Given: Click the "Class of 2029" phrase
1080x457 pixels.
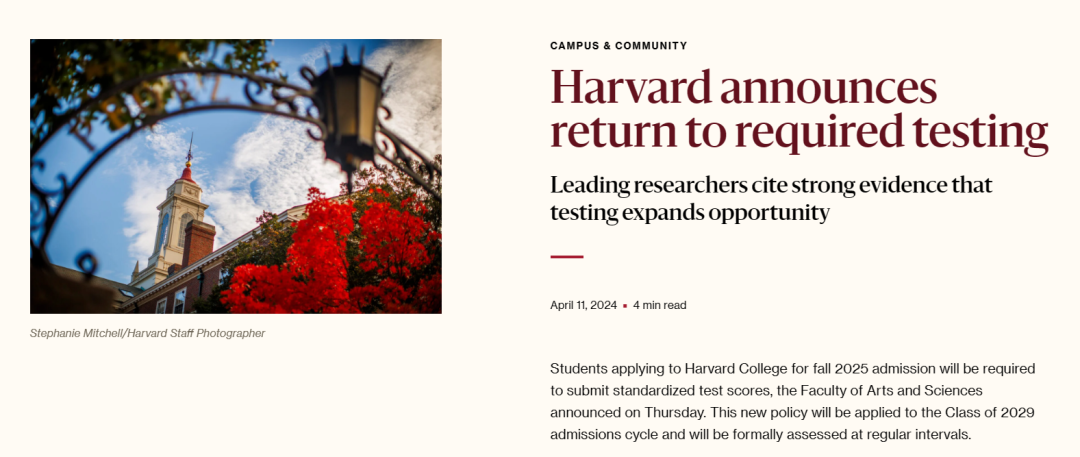Looking at the screenshot, I should [x=999, y=413].
